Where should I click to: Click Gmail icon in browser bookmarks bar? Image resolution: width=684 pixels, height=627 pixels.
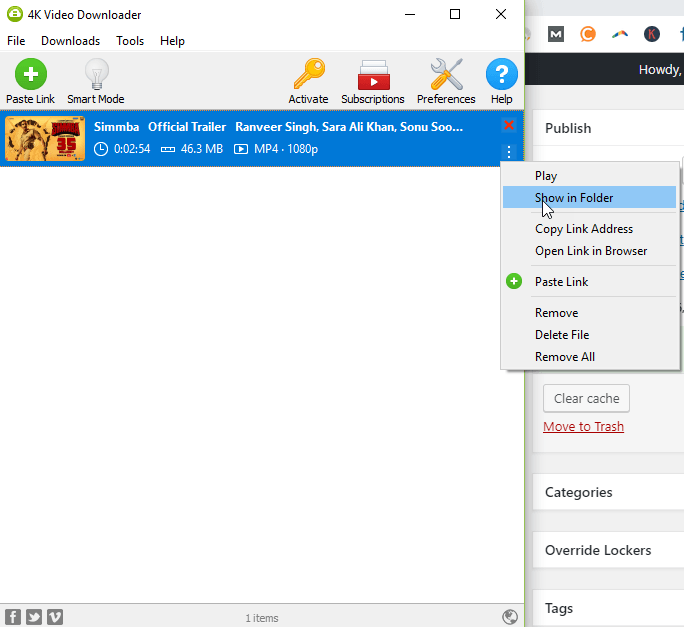pyautogui.click(x=556, y=34)
